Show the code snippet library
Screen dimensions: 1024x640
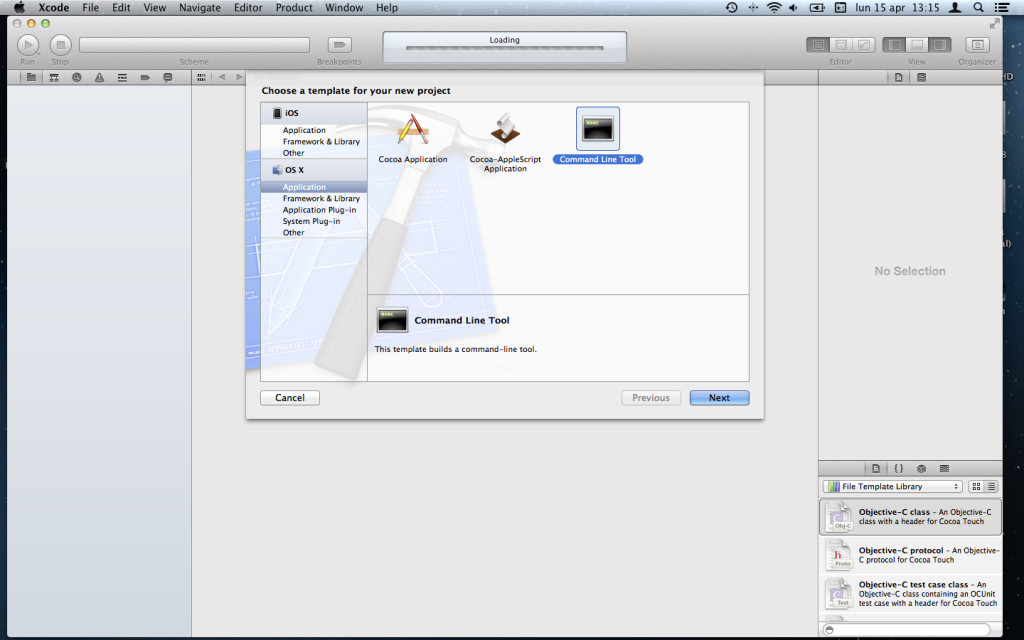pos(898,468)
